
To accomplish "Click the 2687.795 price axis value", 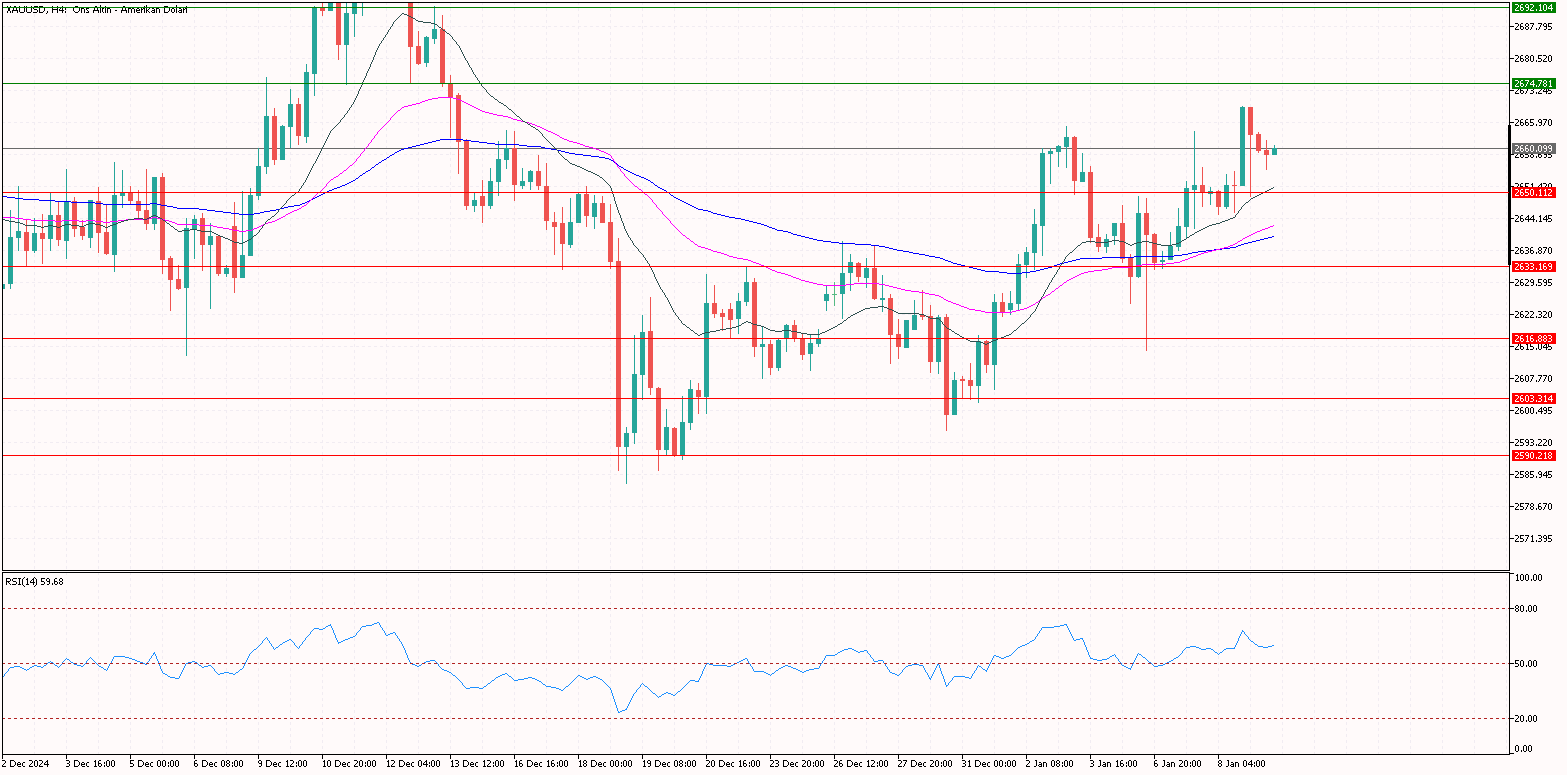I will tap(1533, 27).
